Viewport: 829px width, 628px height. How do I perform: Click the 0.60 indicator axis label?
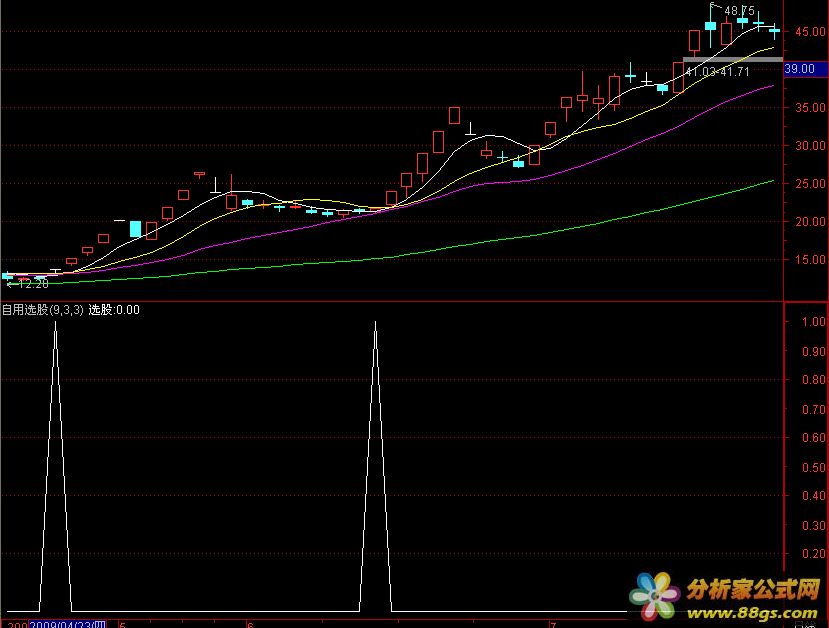click(814, 438)
